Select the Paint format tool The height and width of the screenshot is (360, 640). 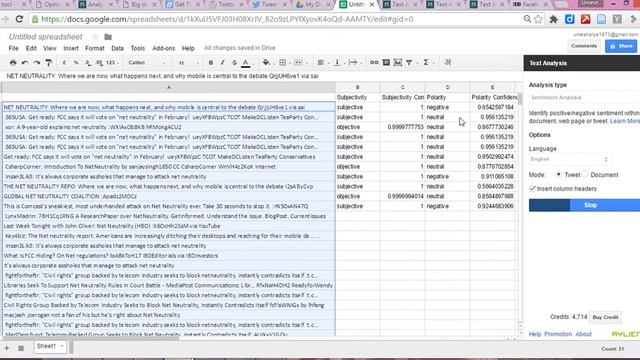tap(49, 63)
